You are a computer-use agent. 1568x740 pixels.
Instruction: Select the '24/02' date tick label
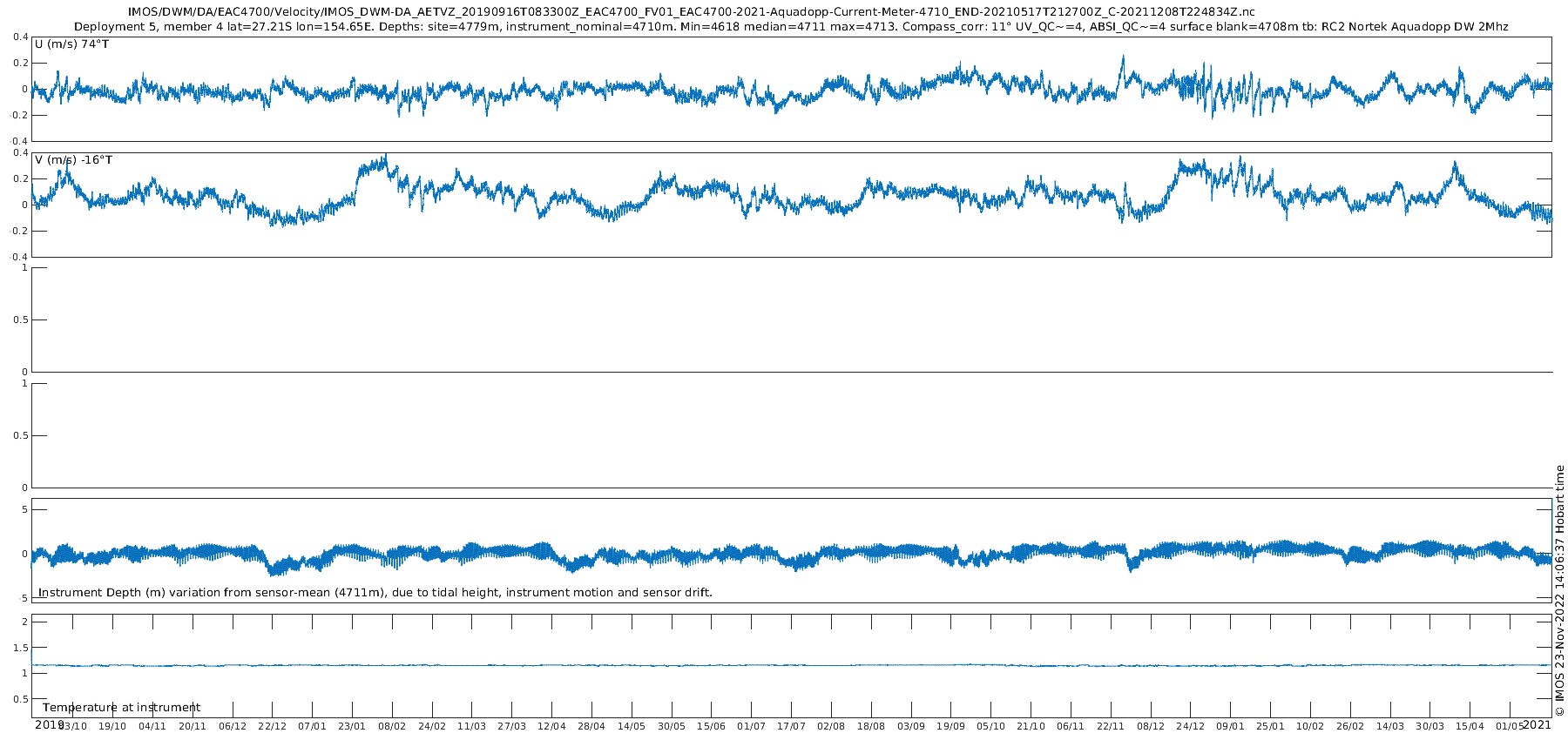432,726
